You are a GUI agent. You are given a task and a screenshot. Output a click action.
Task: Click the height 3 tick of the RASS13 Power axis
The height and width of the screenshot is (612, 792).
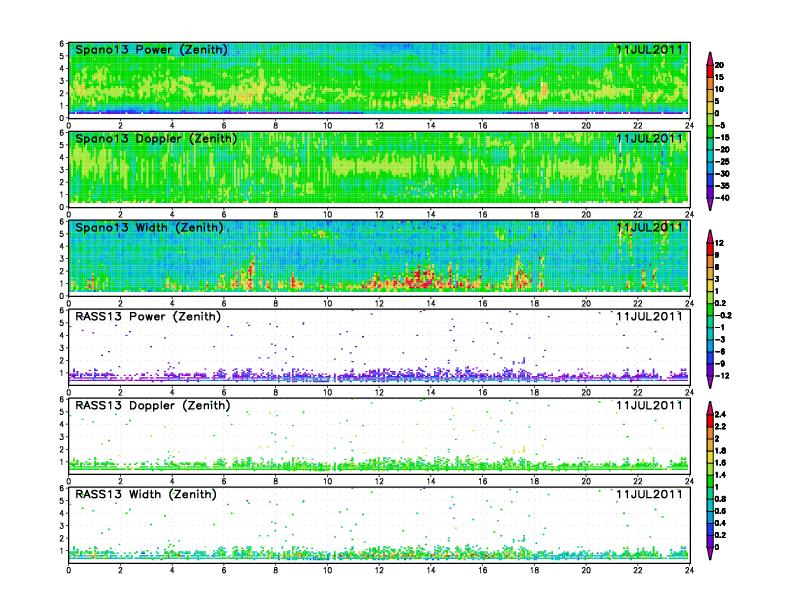[62, 348]
